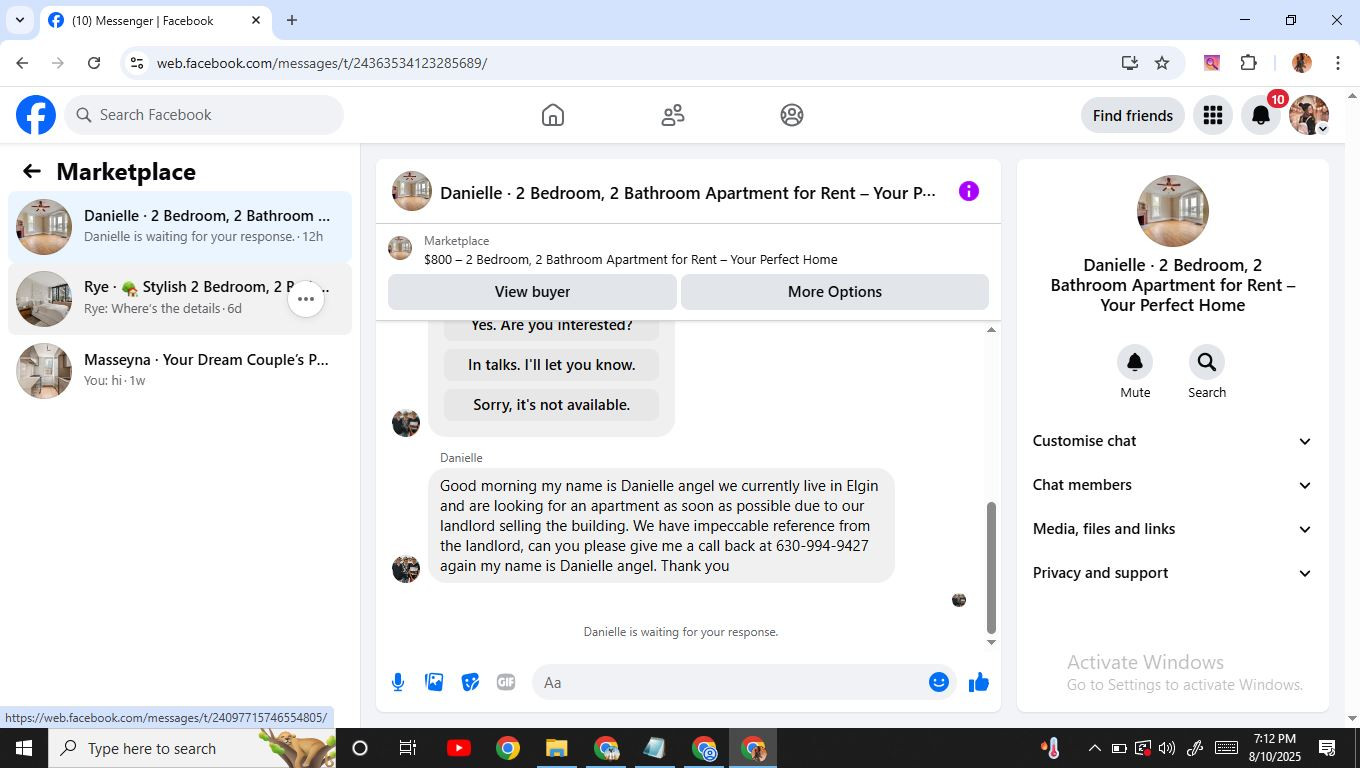Viewport: 1360px width, 768px height.
Task: Click the browser address bar URL
Action: pyautogui.click(x=322, y=63)
